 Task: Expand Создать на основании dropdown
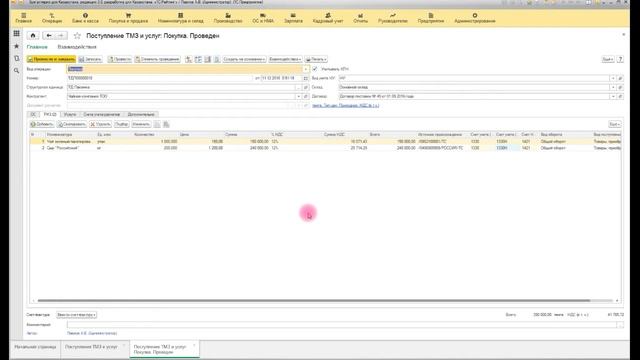click(x=244, y=59)
